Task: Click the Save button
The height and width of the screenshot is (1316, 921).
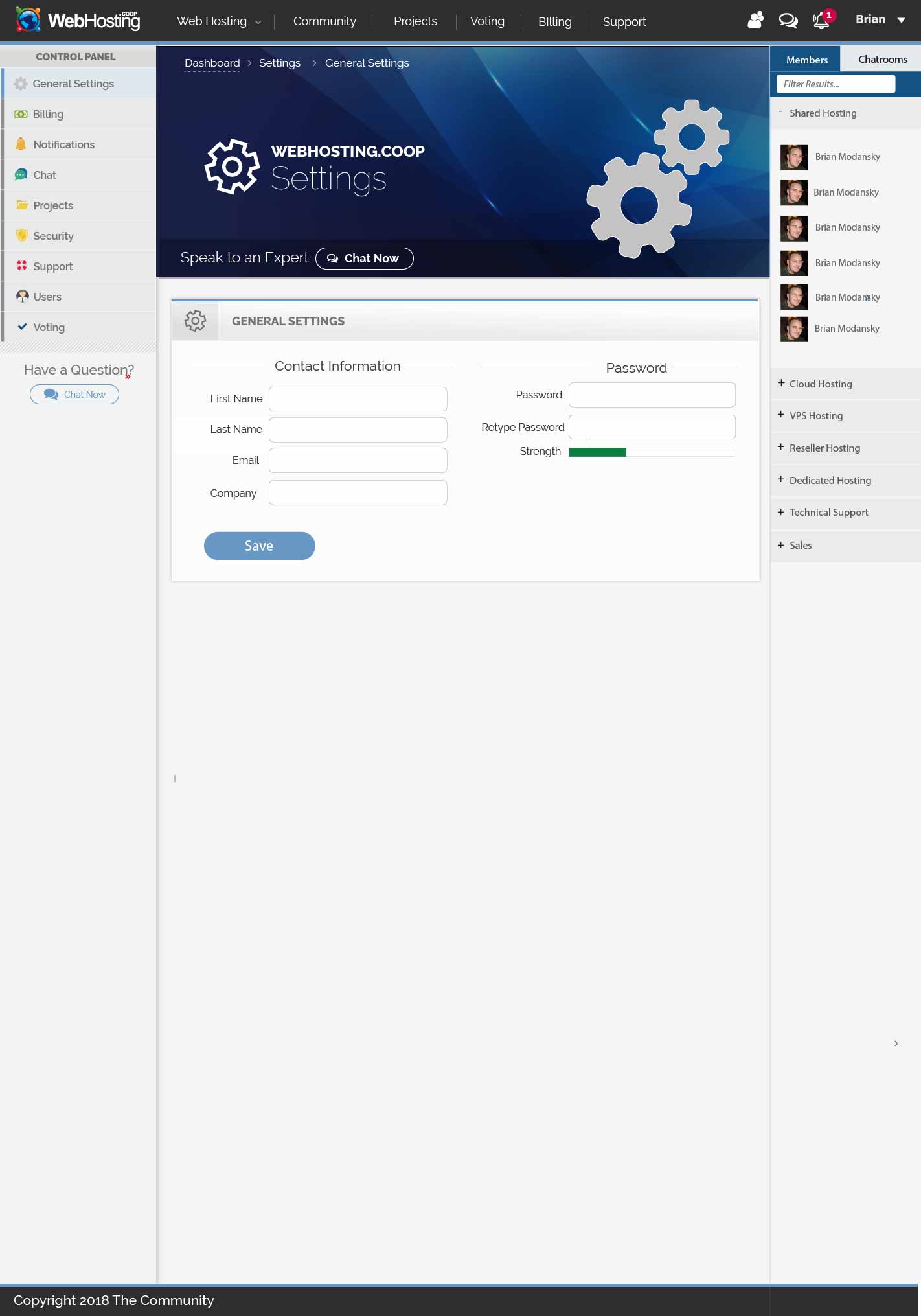Action: point(259,546)
